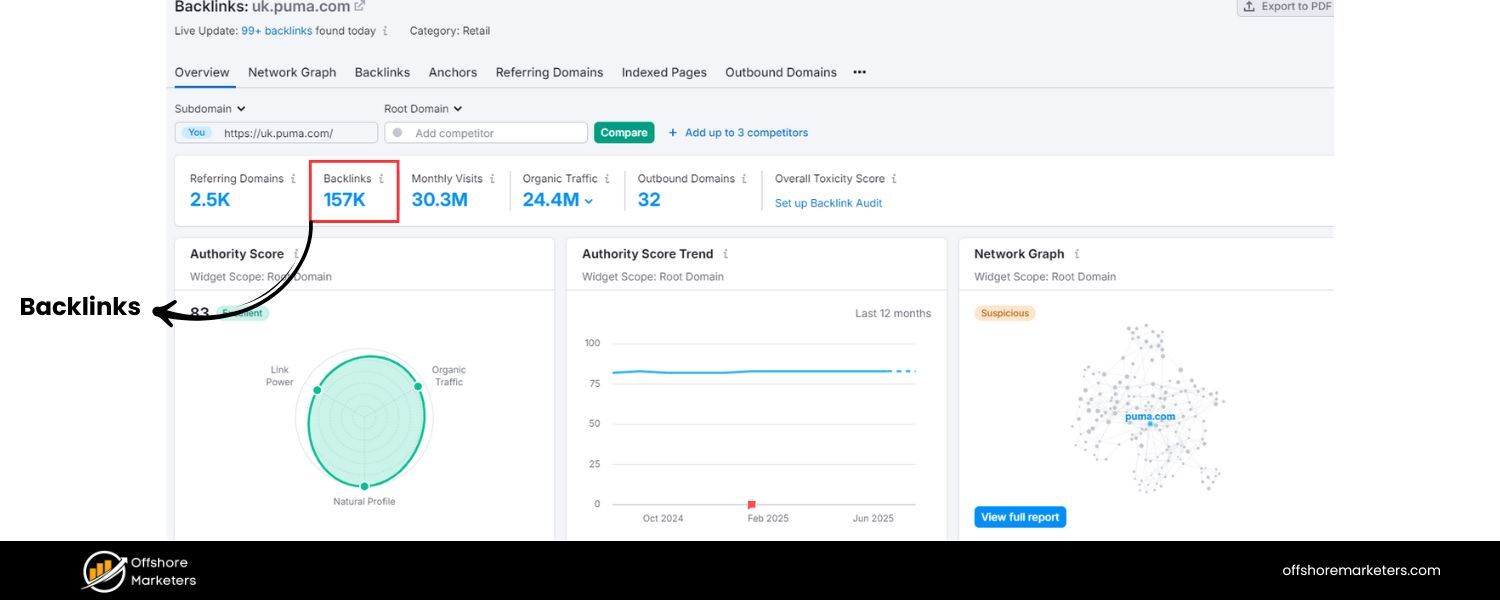Open the Root Domain dropdown

click(x=422, y=108)
